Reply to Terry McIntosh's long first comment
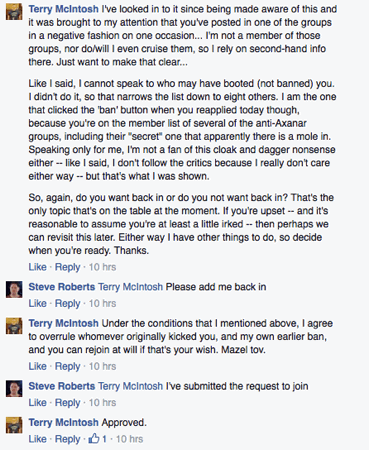The height and width of the screenshot is (450, 369). [67, 267]
